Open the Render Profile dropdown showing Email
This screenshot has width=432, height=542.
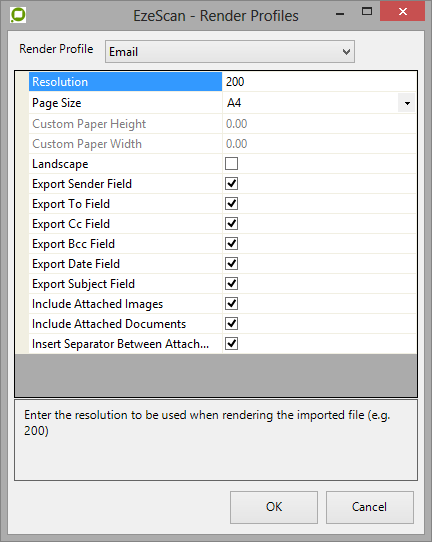click(230, 52)
